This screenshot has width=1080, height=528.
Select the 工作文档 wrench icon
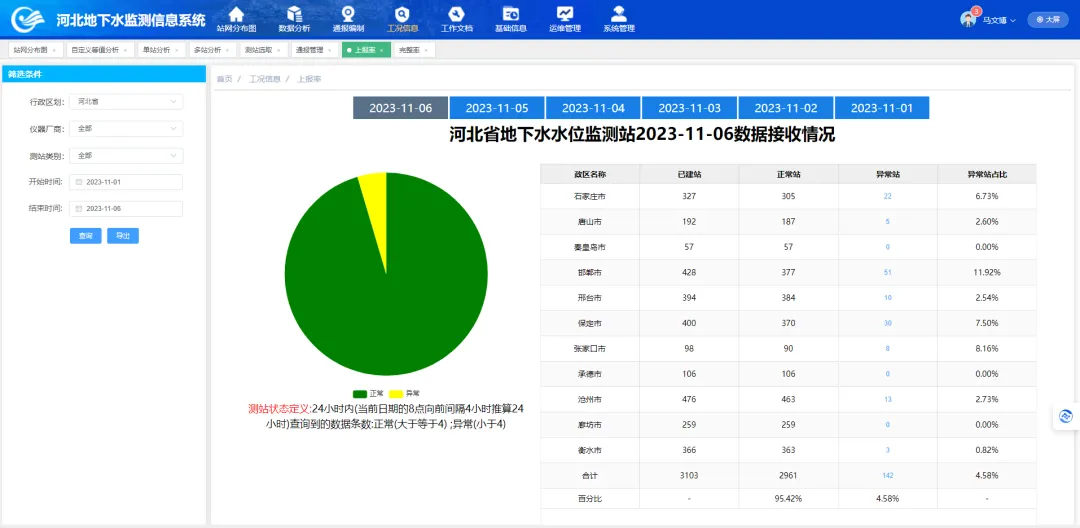click(x=456, y=14)
